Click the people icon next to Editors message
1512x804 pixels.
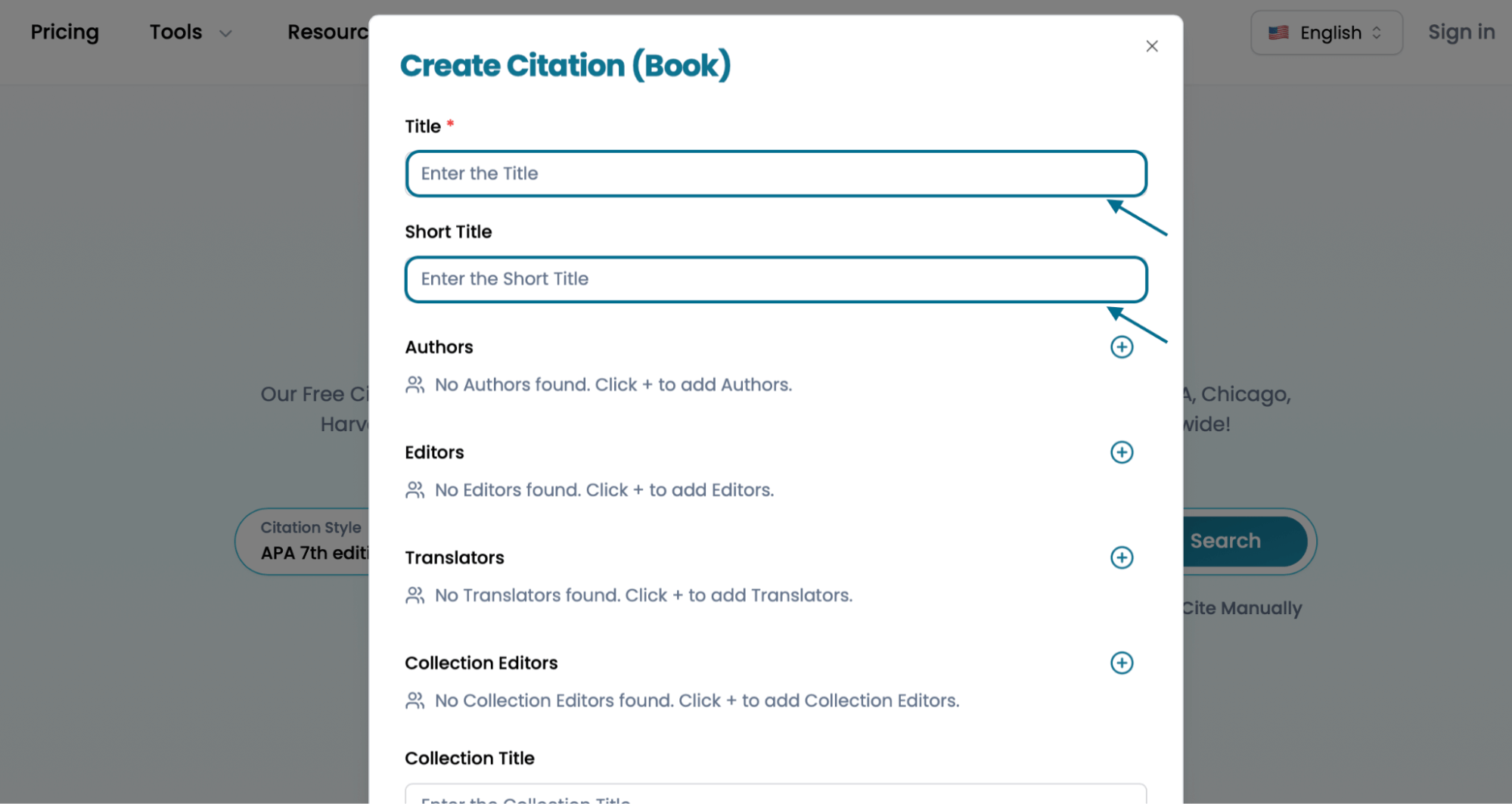[x=414, y=489]
